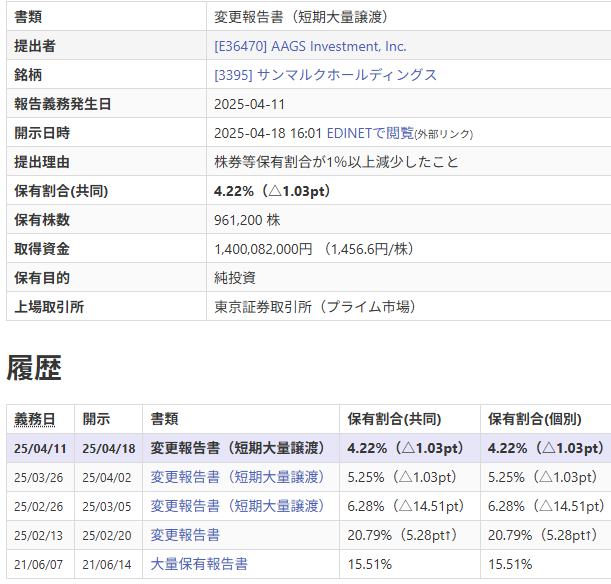Click the 25/04/18 disclosure date cell
Image resolution: width=611 pixels, height=584 pixels.
[108, 448]
